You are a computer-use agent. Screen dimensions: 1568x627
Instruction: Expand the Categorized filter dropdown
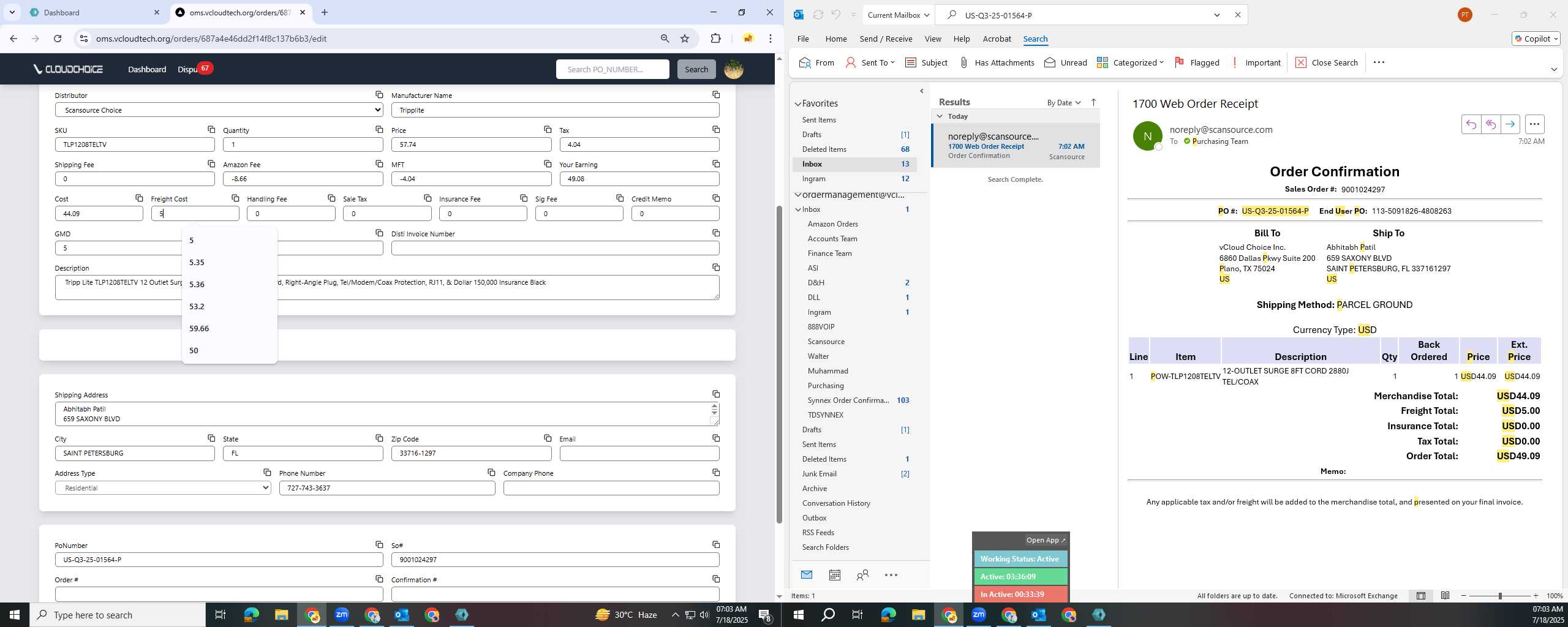point(1130,62)
